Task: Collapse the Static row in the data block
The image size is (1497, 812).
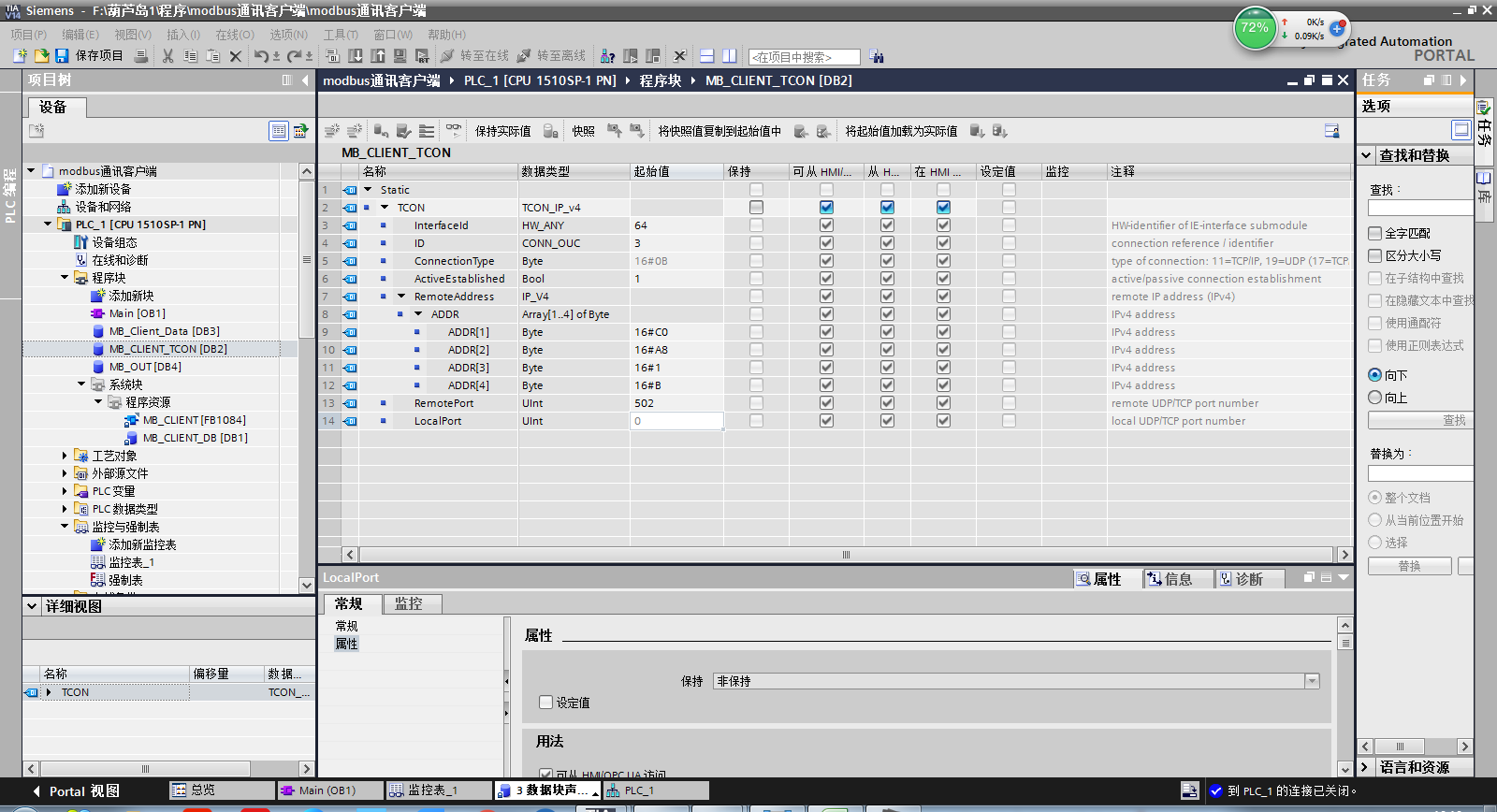Action: tap(368, 190)
